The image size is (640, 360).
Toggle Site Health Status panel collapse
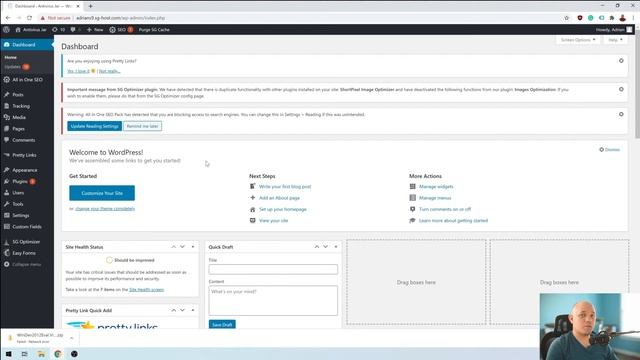pyautogui.click(x=193, y=247)
